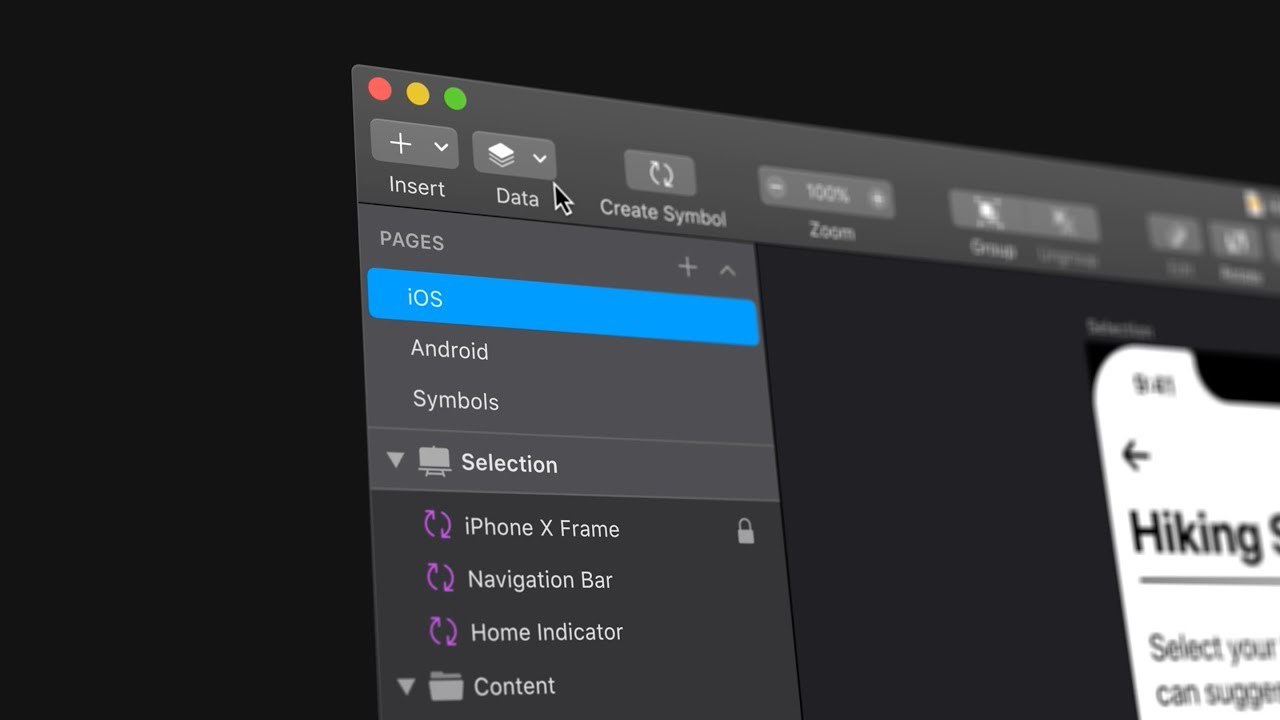This screenshot has height=720, width=1280.
Task: Collapse the Selection artboard triangle
Action: 395,459
